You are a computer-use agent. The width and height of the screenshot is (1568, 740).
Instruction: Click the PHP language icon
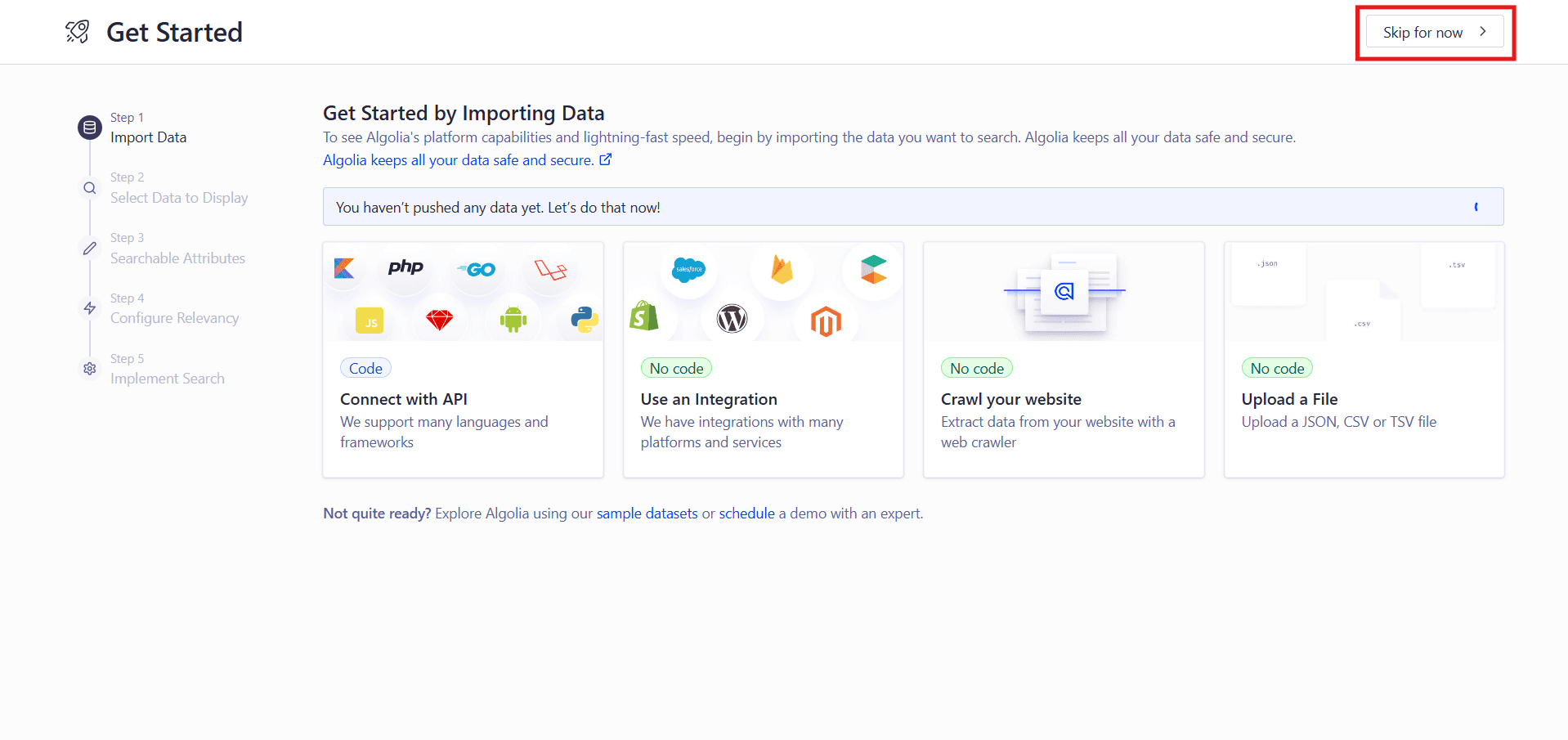[x=405, y=267]
